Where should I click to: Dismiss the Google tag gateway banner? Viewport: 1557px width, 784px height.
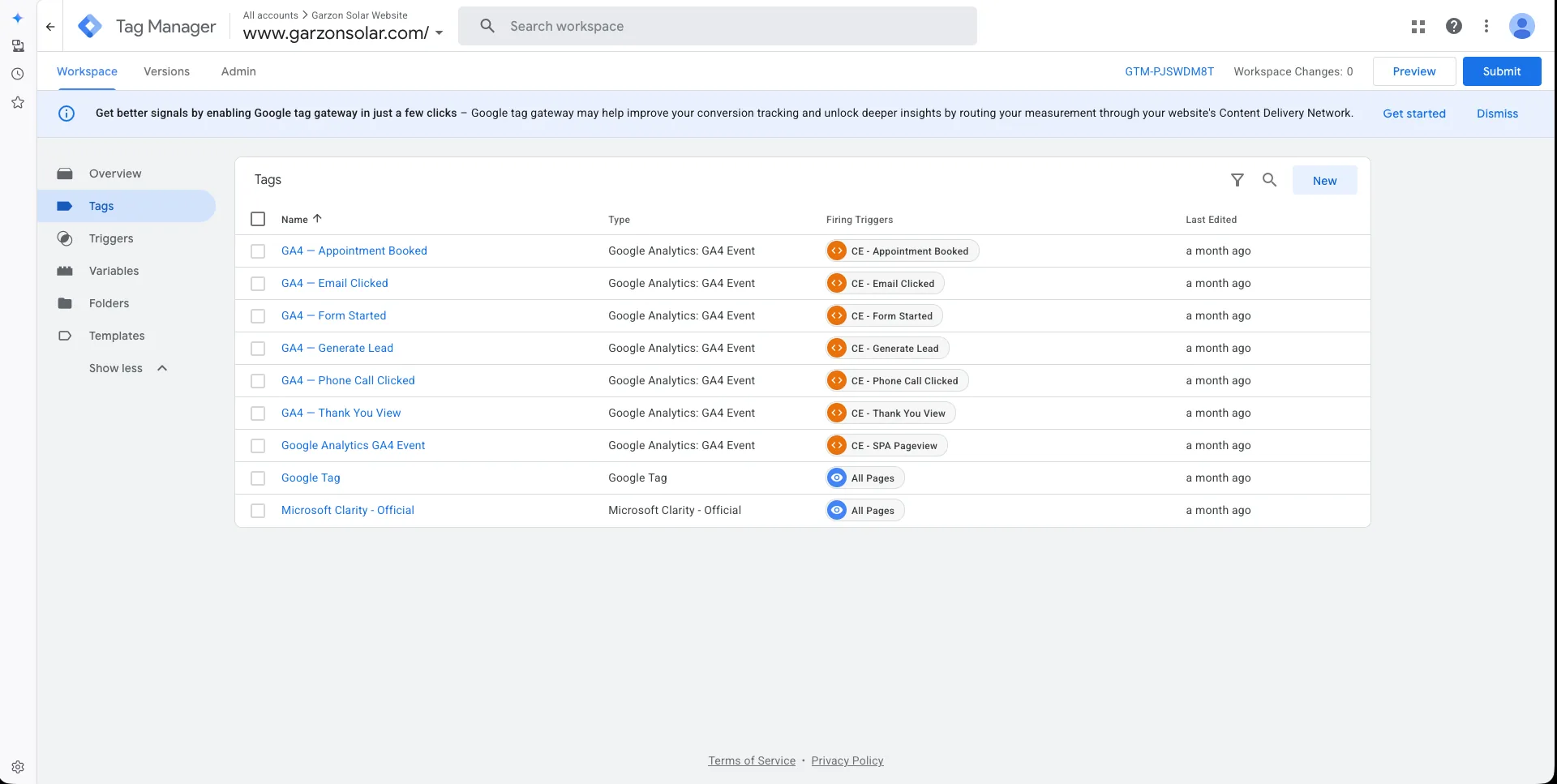click(x=1497, y=114)
